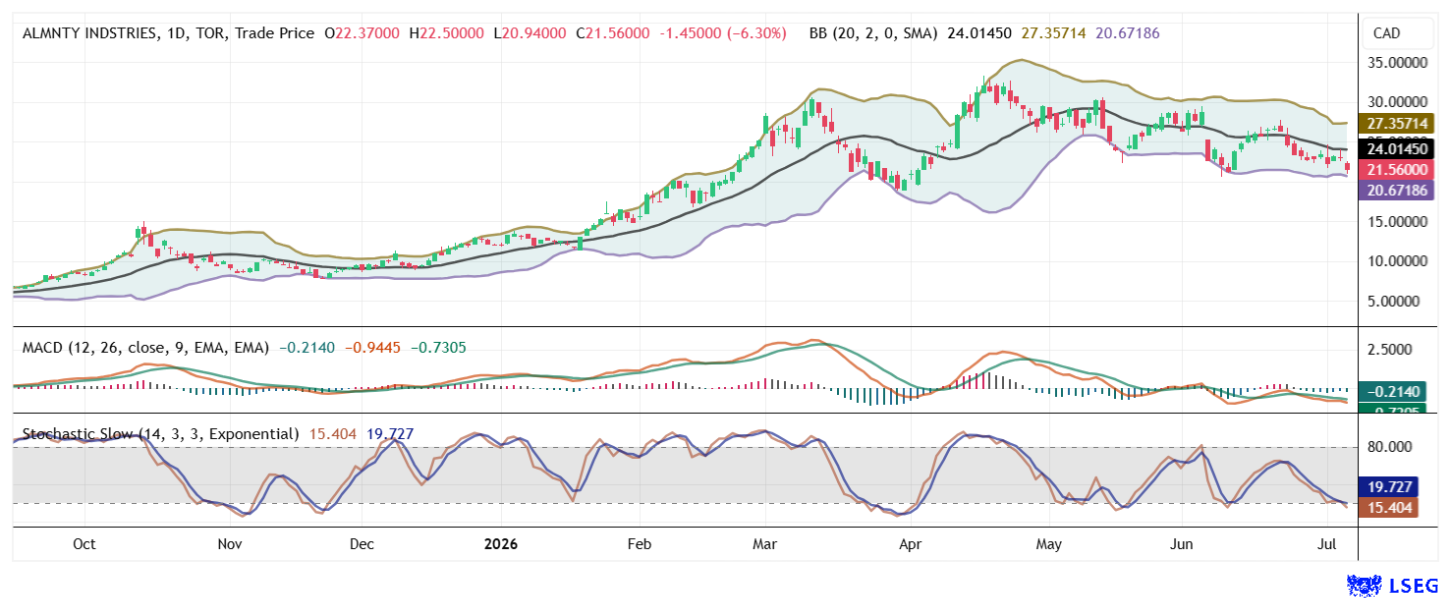Select the 20.67186 purple lower band axis tag
1451x598 pixels.
pyautogui.click(x=1398, y=189)
